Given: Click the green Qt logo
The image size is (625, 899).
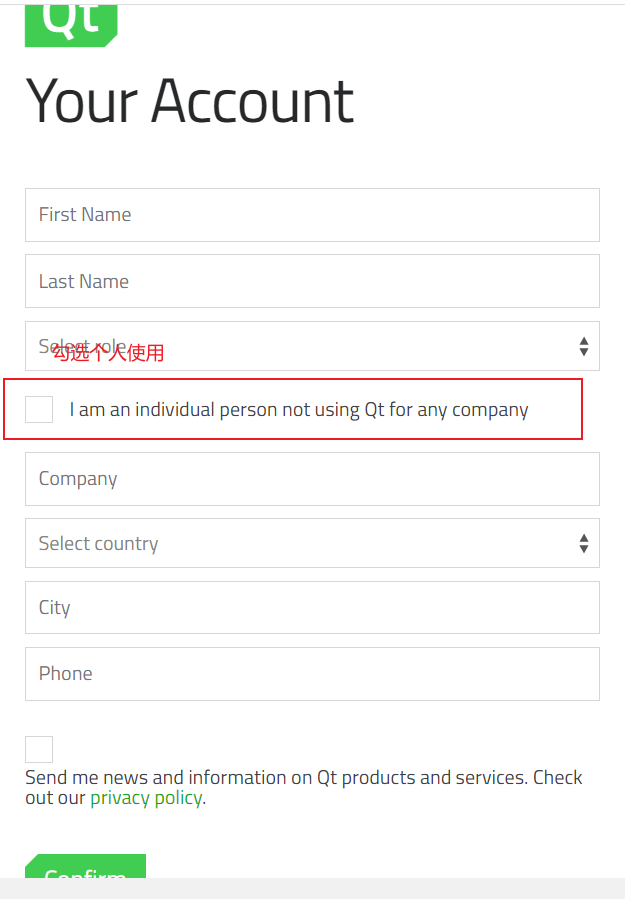Looking at the screenshot, I should click(70, 22).
